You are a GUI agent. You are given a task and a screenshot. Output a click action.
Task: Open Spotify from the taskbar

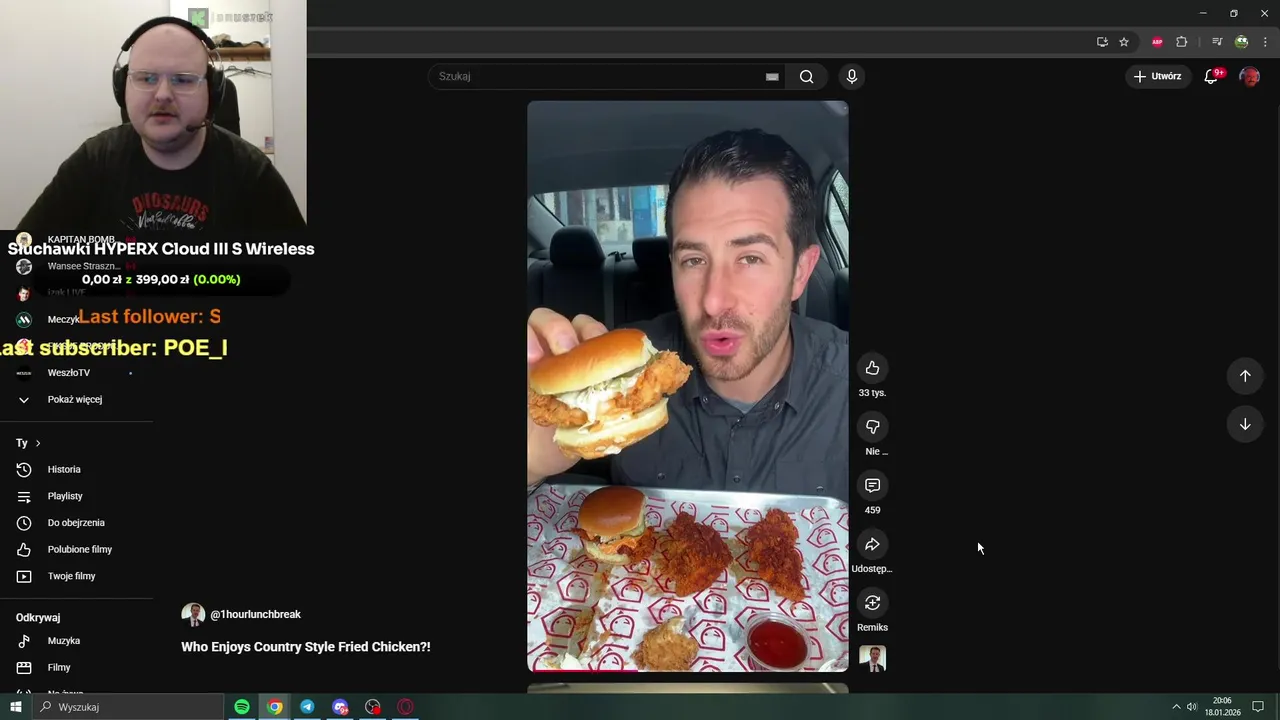pos(242,707)
